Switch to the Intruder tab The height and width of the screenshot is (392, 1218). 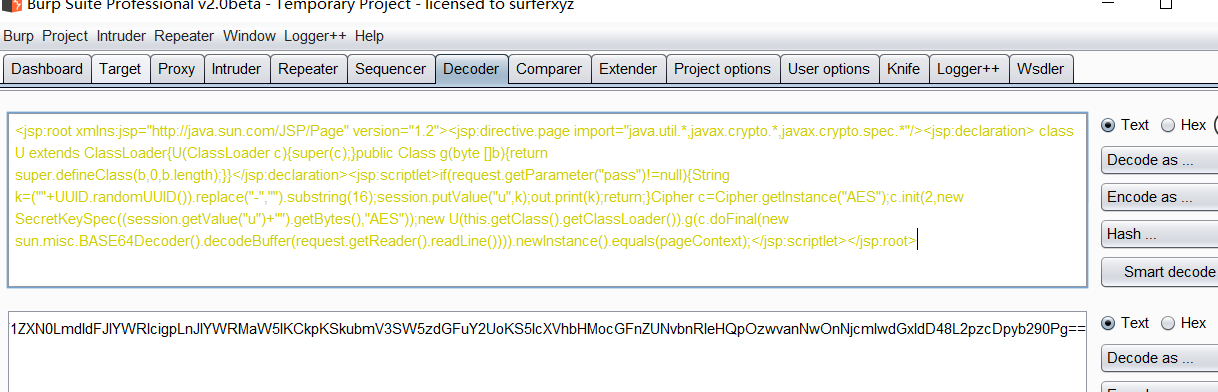(x=236, y=69)
